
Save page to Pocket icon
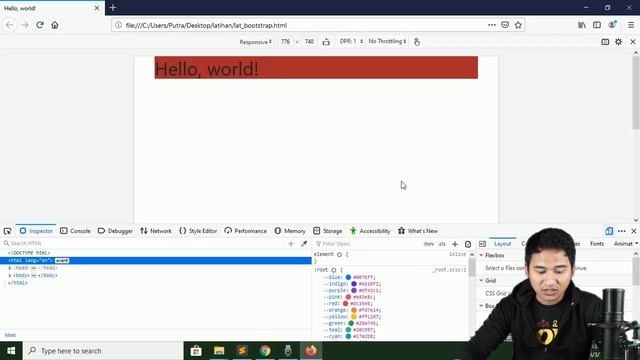[505, 25]
